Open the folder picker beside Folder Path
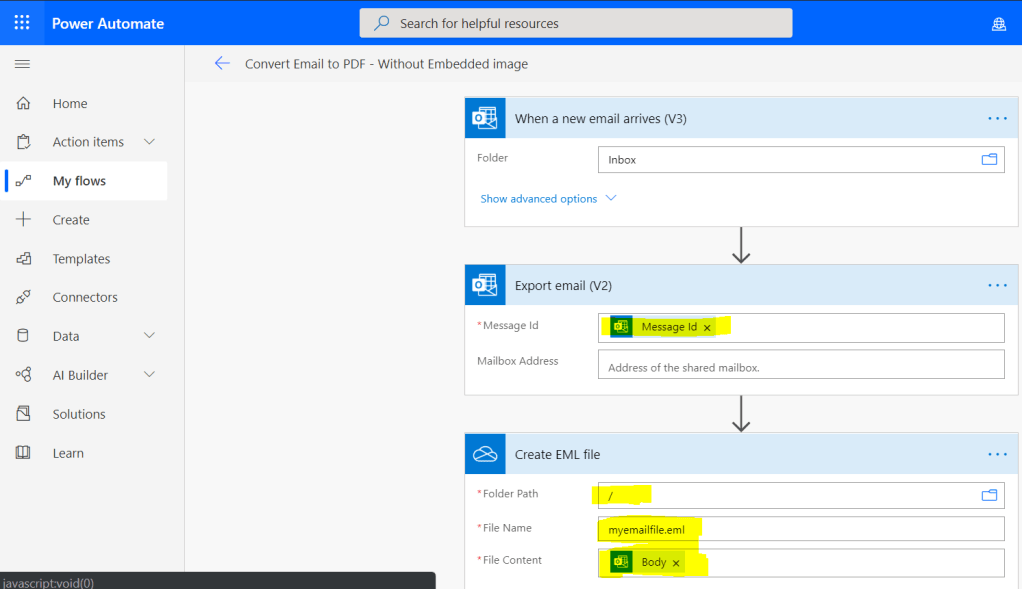1022x589 pixels. (x=989, y=494)
